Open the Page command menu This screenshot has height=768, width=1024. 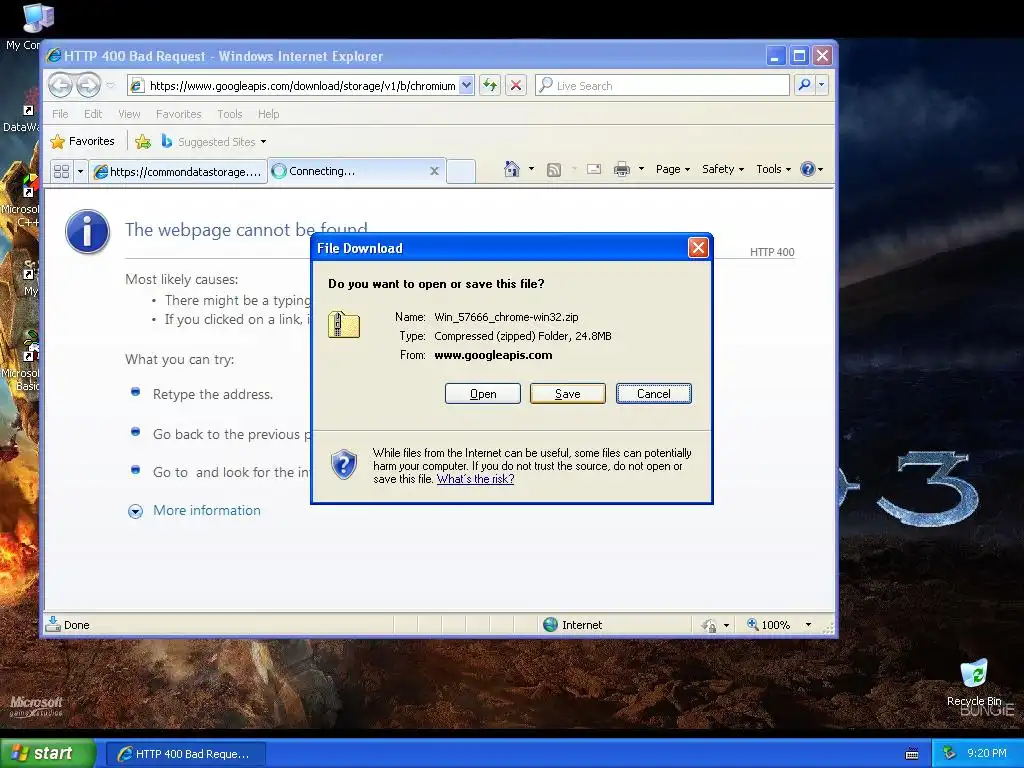pos(673,169)
